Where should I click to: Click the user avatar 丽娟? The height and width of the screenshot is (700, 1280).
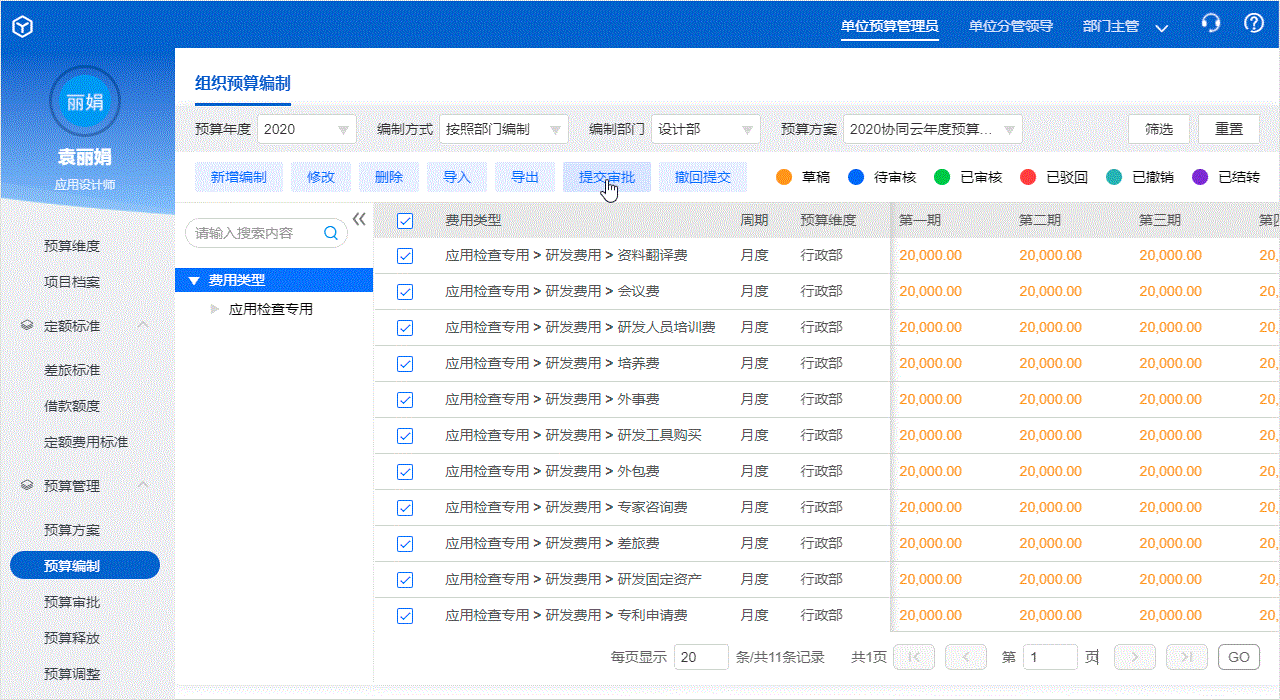pyautogui.click(x=85, y=102)
